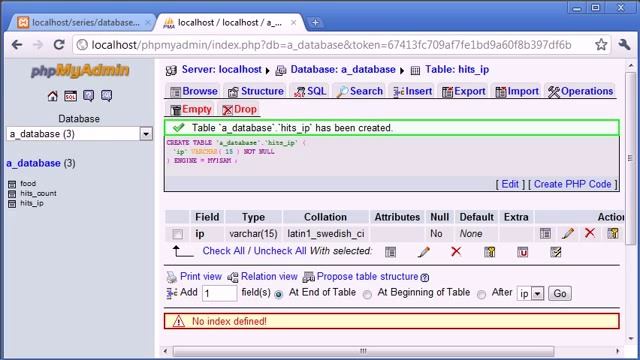Click the a_database (3) sidebar link
Image resolution: width=640 pixels, height=360 pixels.
pyautogui.click(x=41, y=163)
